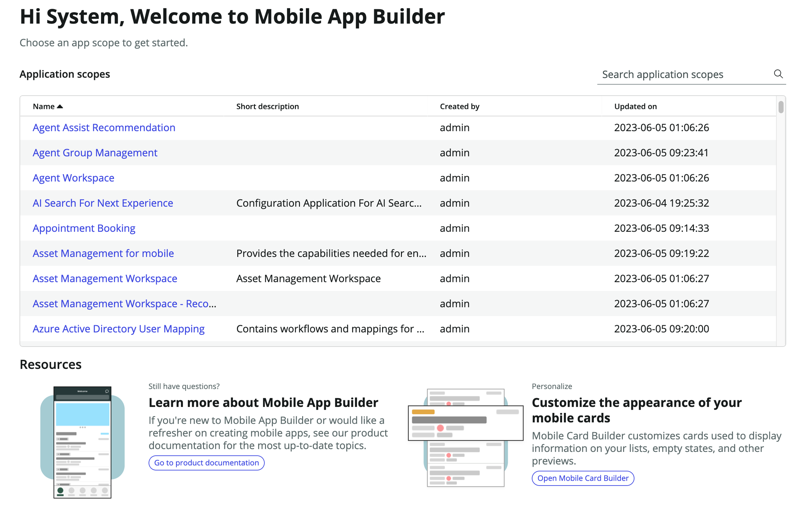Select timestamp 2023-06-05 09:20:00
Image resolution: width=800 pixels, height=512 pixels.
click(x=661, y=329)
